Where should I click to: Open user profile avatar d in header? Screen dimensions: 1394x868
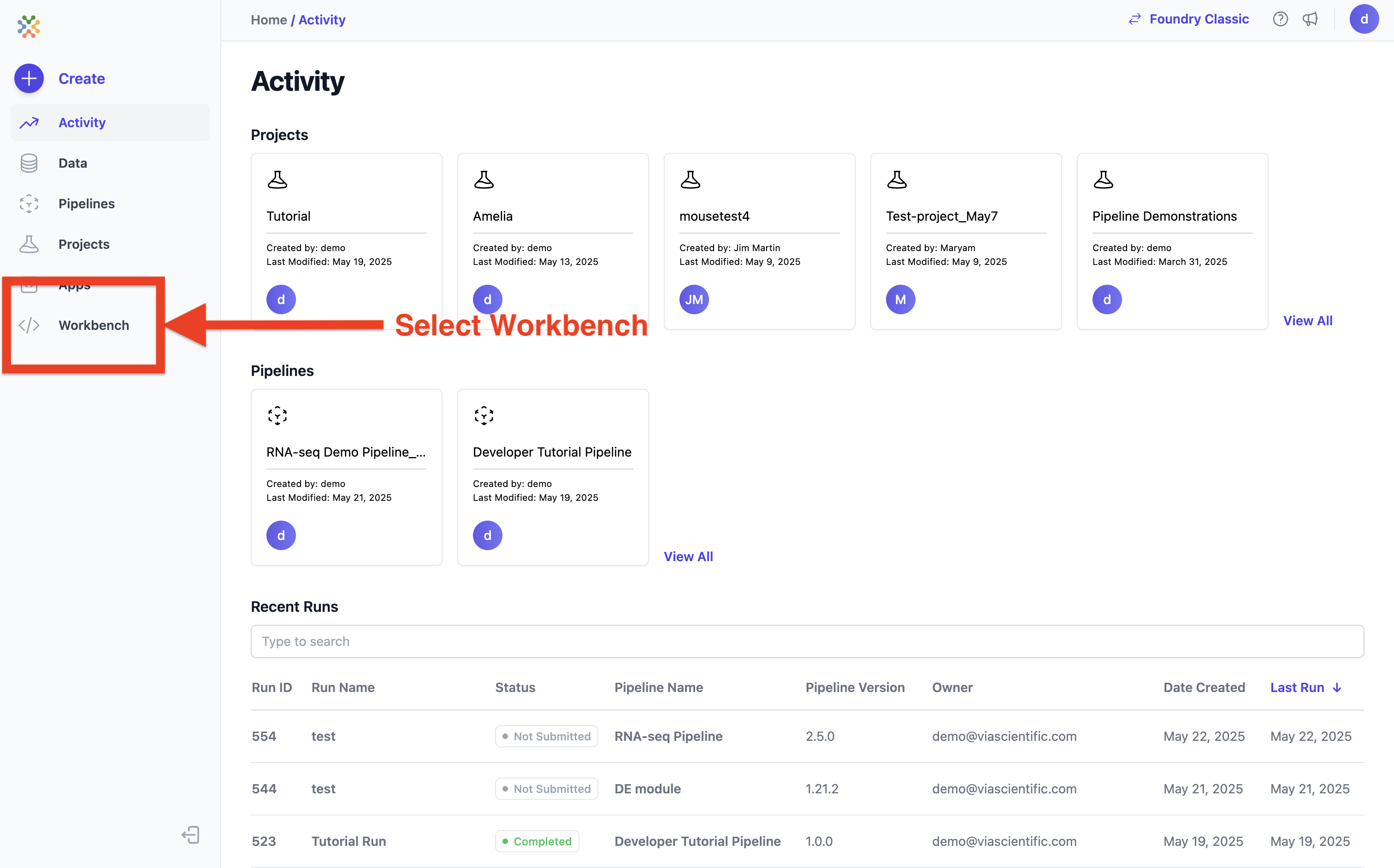point(1364,19)
